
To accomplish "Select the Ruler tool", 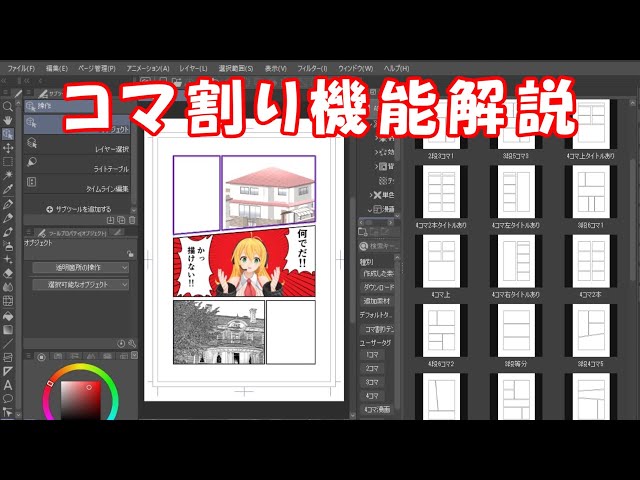I will (x=7, y=371).
